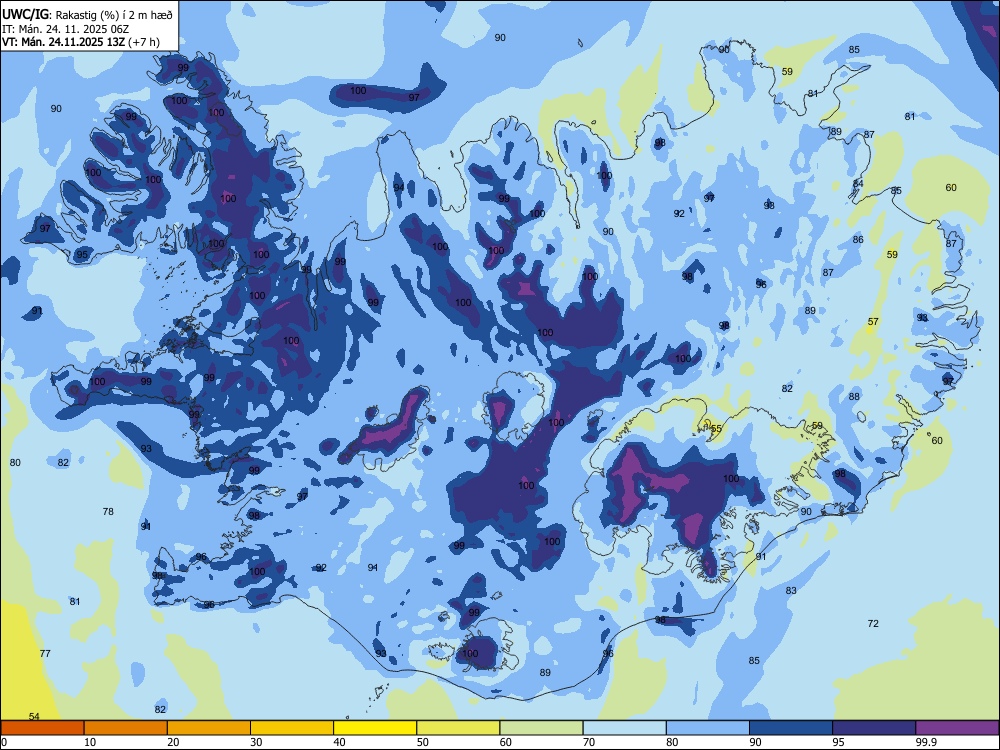The width and height of the screenshot is (1000, 750).
Task: Click the golden 30–40 legend swatch
Action: coord(292,728)
